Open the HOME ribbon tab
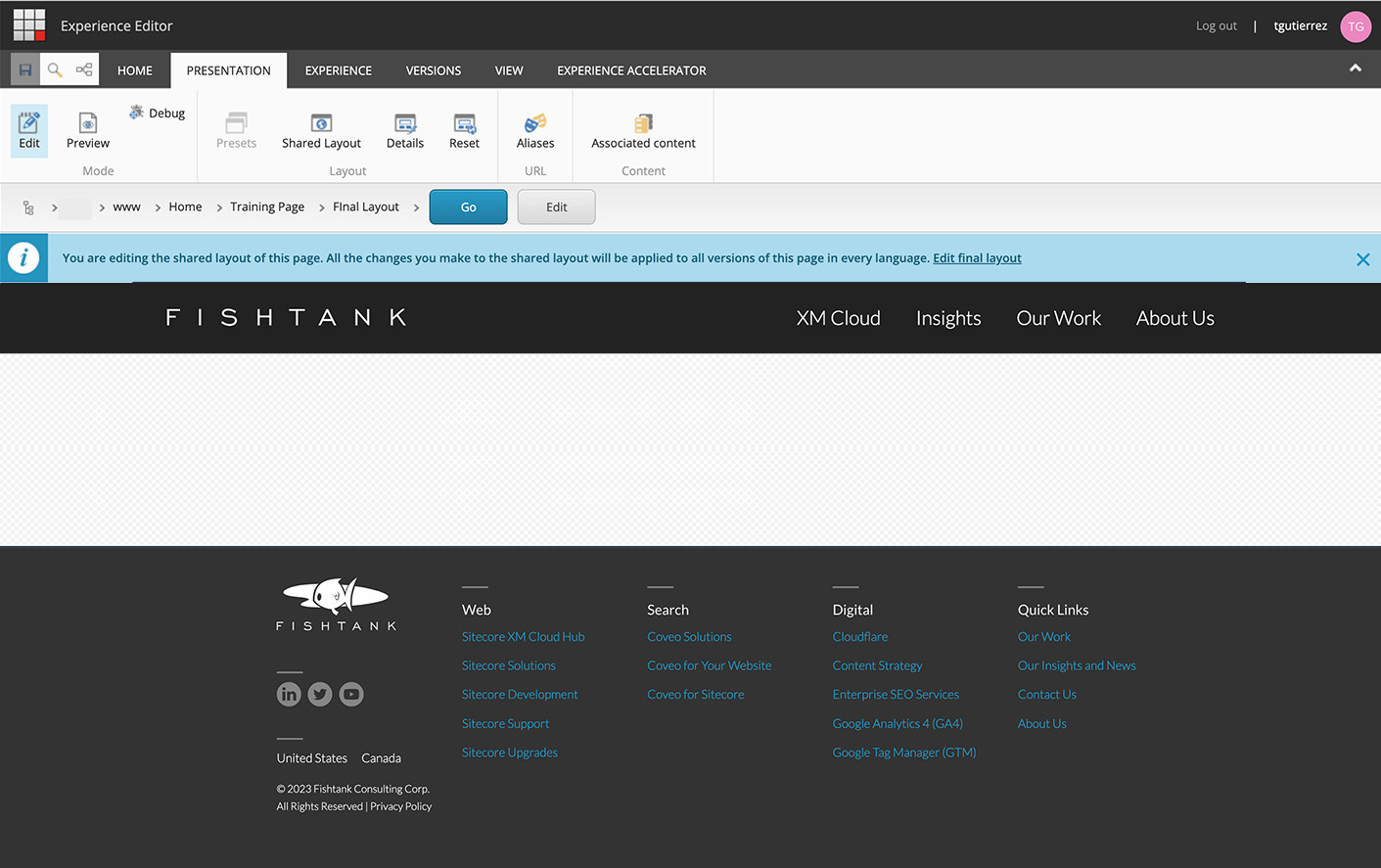The height and width of the screenshot is (868, 1381). pyautogui.click(x=135, y=70)
